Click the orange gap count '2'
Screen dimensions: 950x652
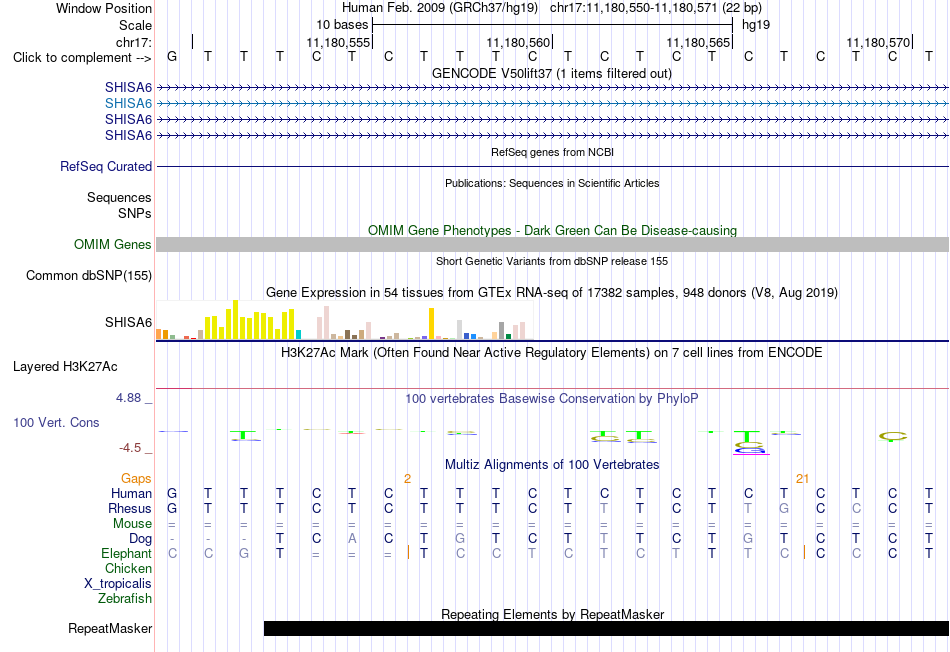[x=408, y=479]
